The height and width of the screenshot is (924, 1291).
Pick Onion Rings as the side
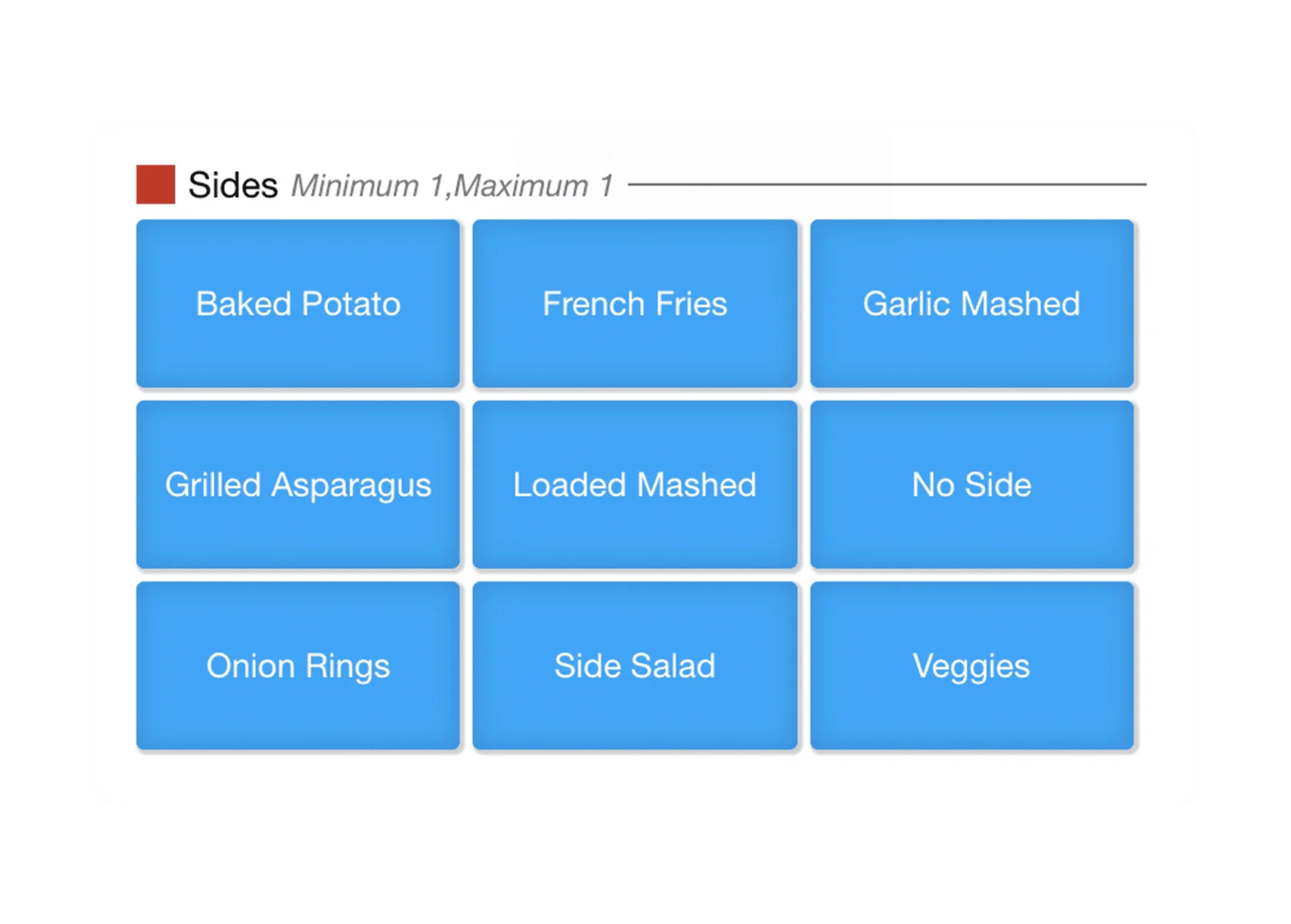click(298, 665)
